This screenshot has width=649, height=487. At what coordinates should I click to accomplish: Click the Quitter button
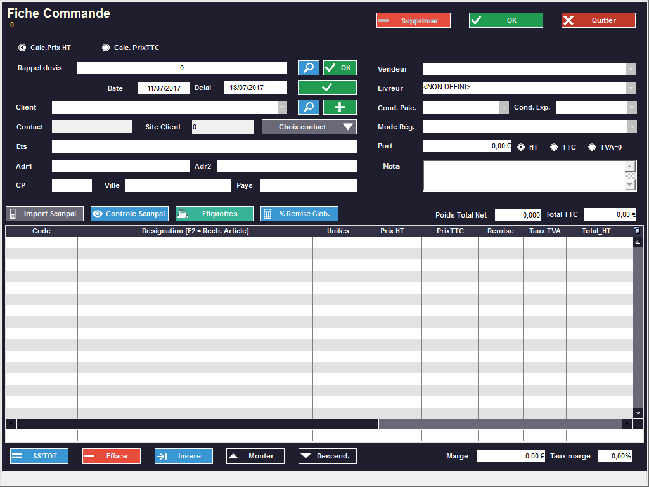tap(598, 20)
